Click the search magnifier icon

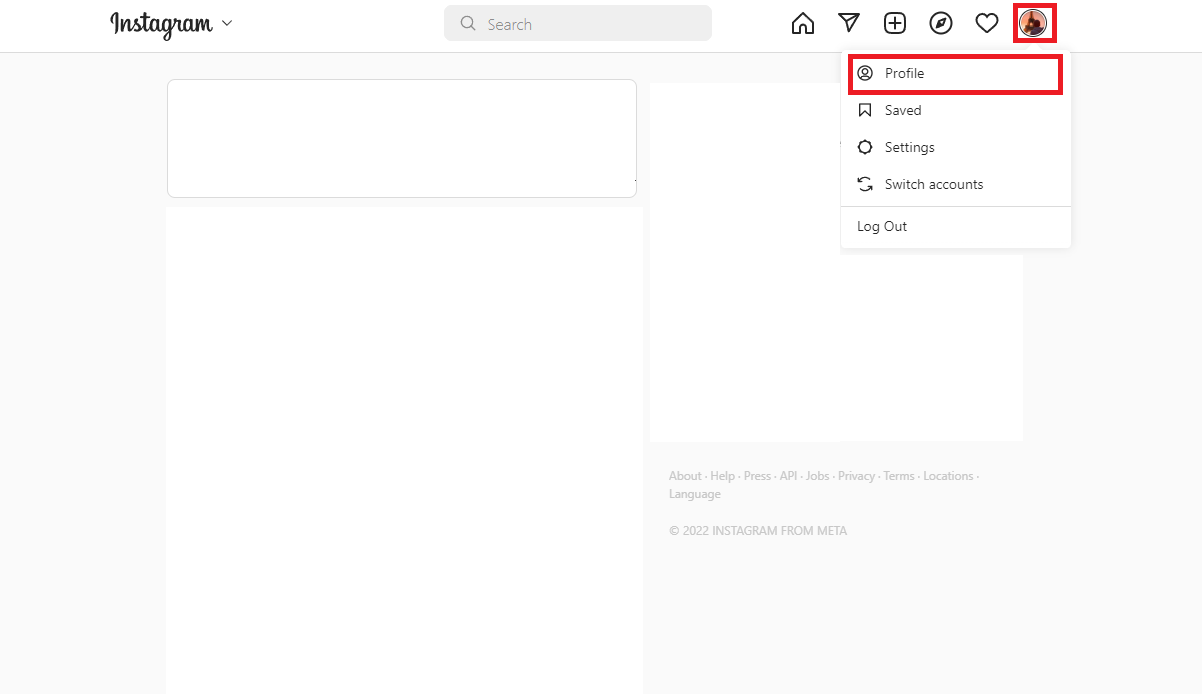point(468,24)
